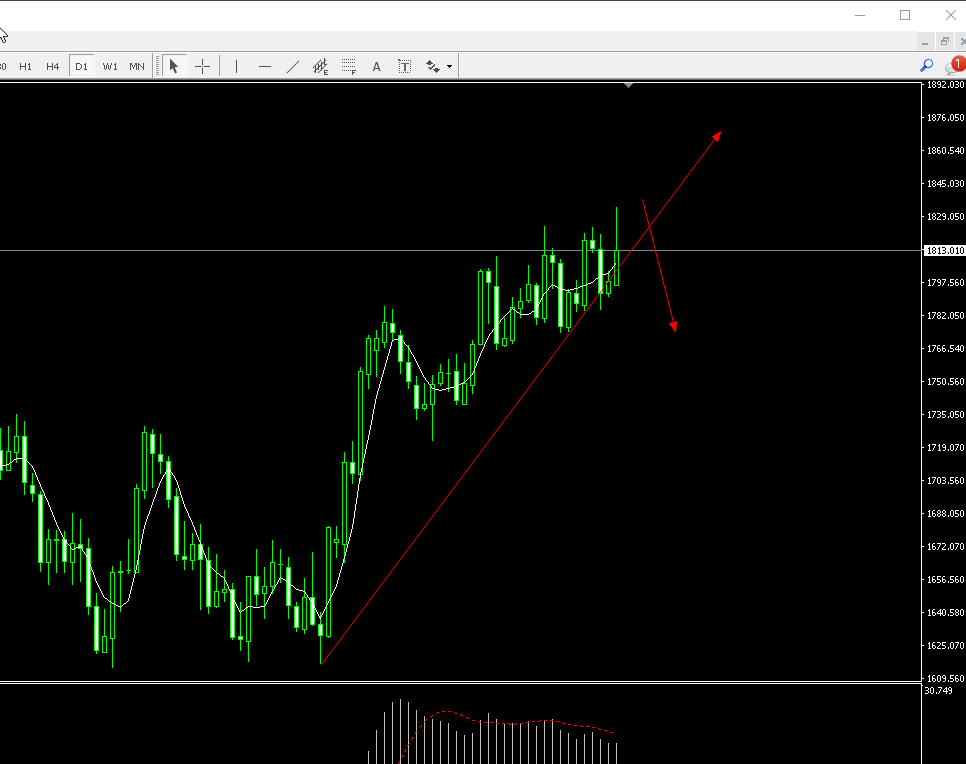Switch chart to H1 timeframe
Viewport: 966px width, 764px height.
tap(25, 66)
